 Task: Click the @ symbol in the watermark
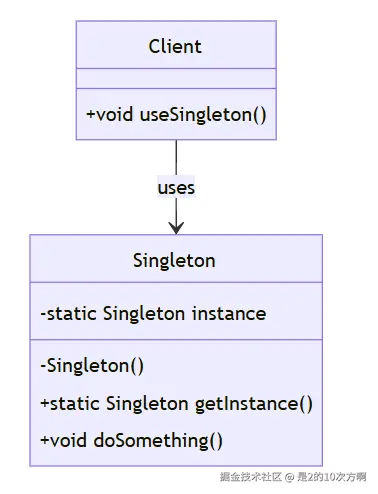(290, 477)
